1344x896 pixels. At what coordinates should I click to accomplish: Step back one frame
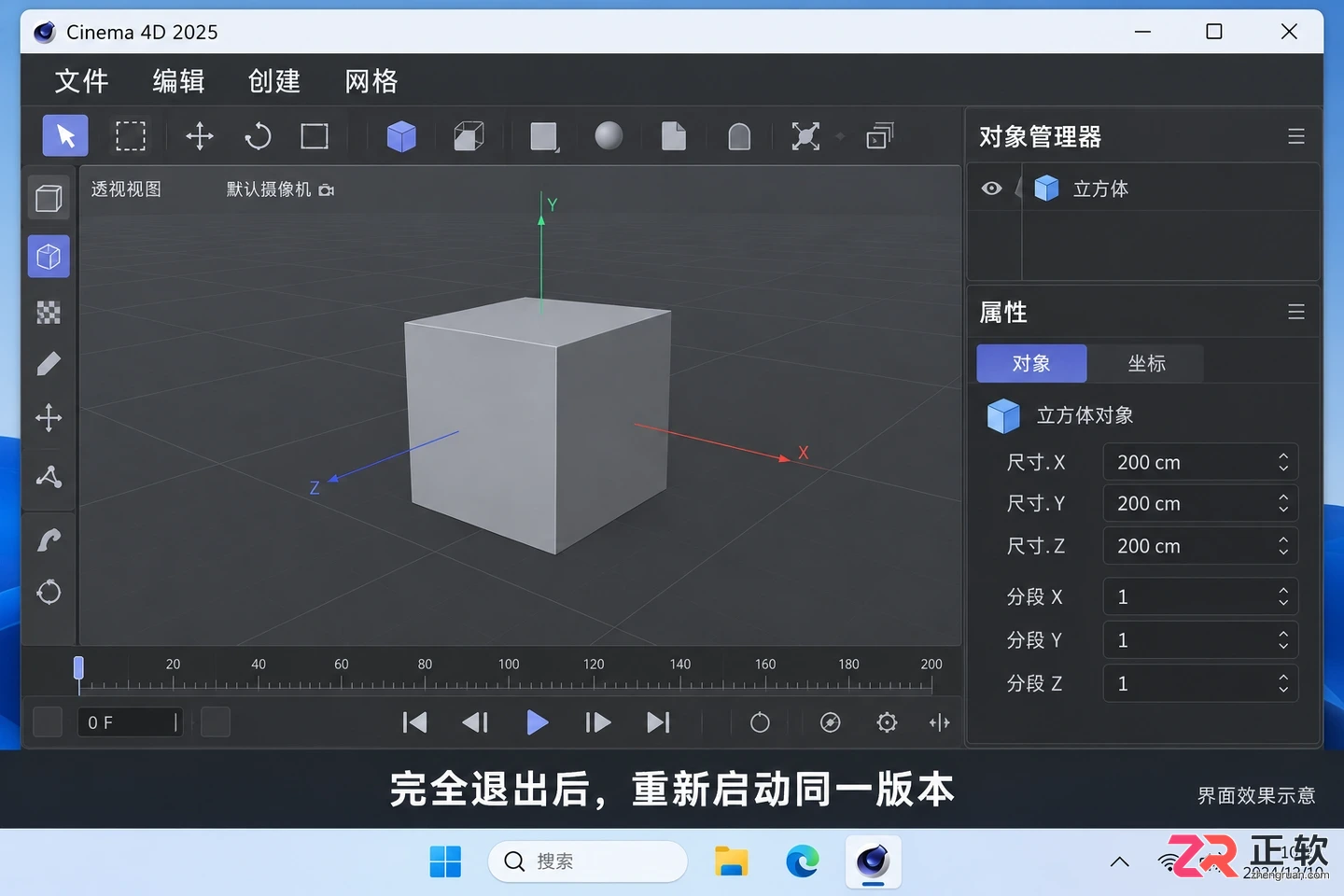(475, 722)
